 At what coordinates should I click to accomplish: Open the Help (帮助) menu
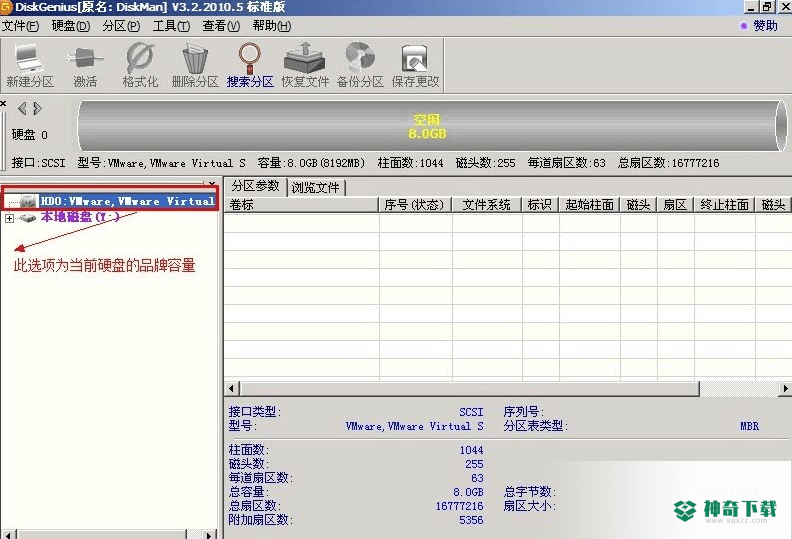pyautogui.click(x=272, y=26)
